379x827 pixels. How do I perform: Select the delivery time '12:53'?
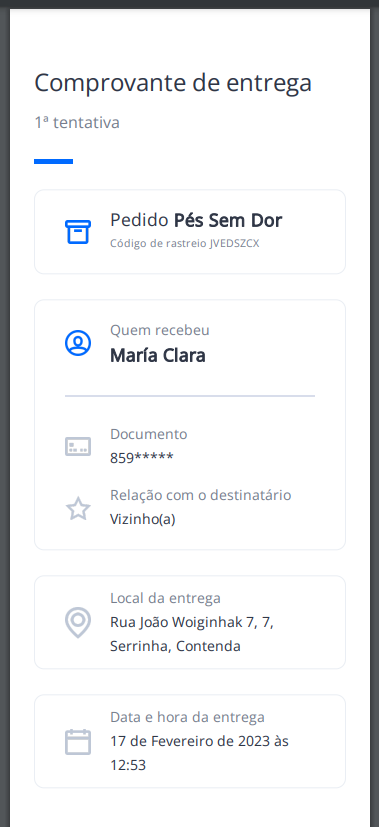(128, 765)
